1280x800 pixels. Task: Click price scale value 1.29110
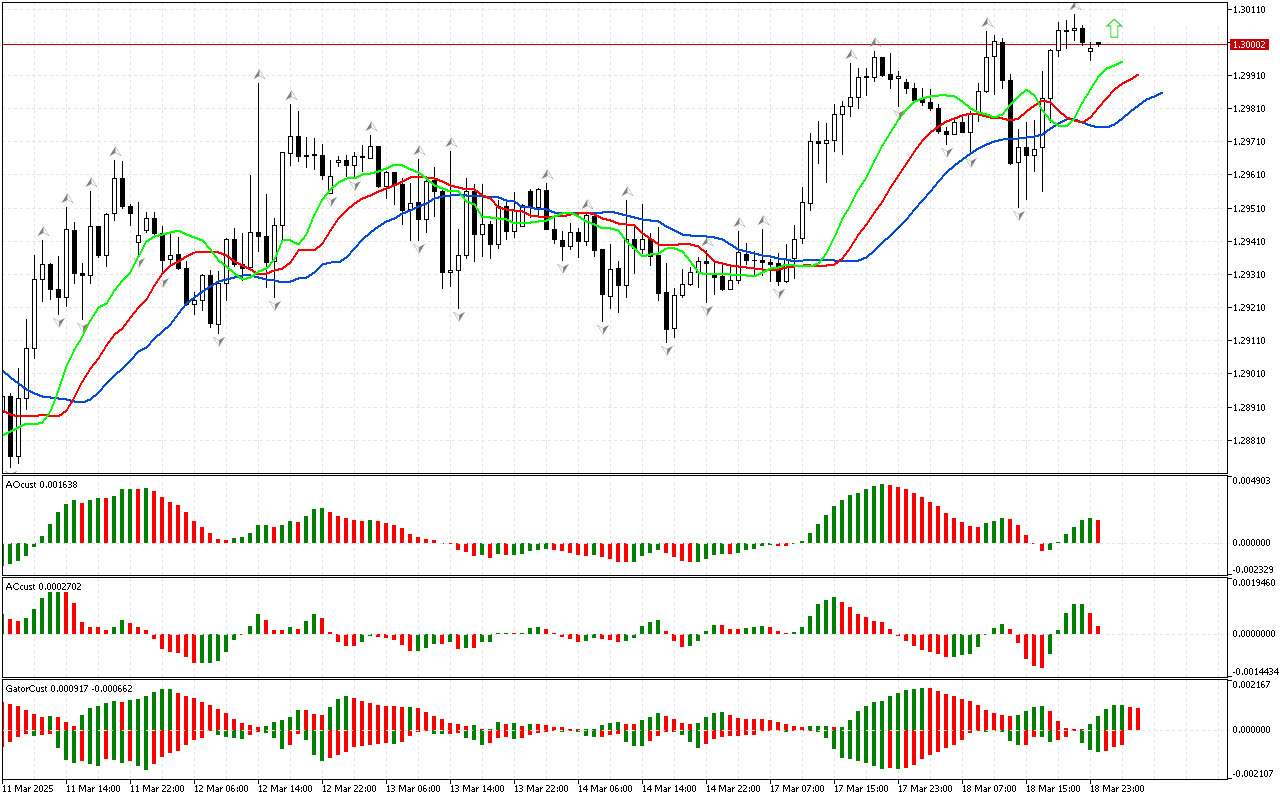[x=1249, y=341]
